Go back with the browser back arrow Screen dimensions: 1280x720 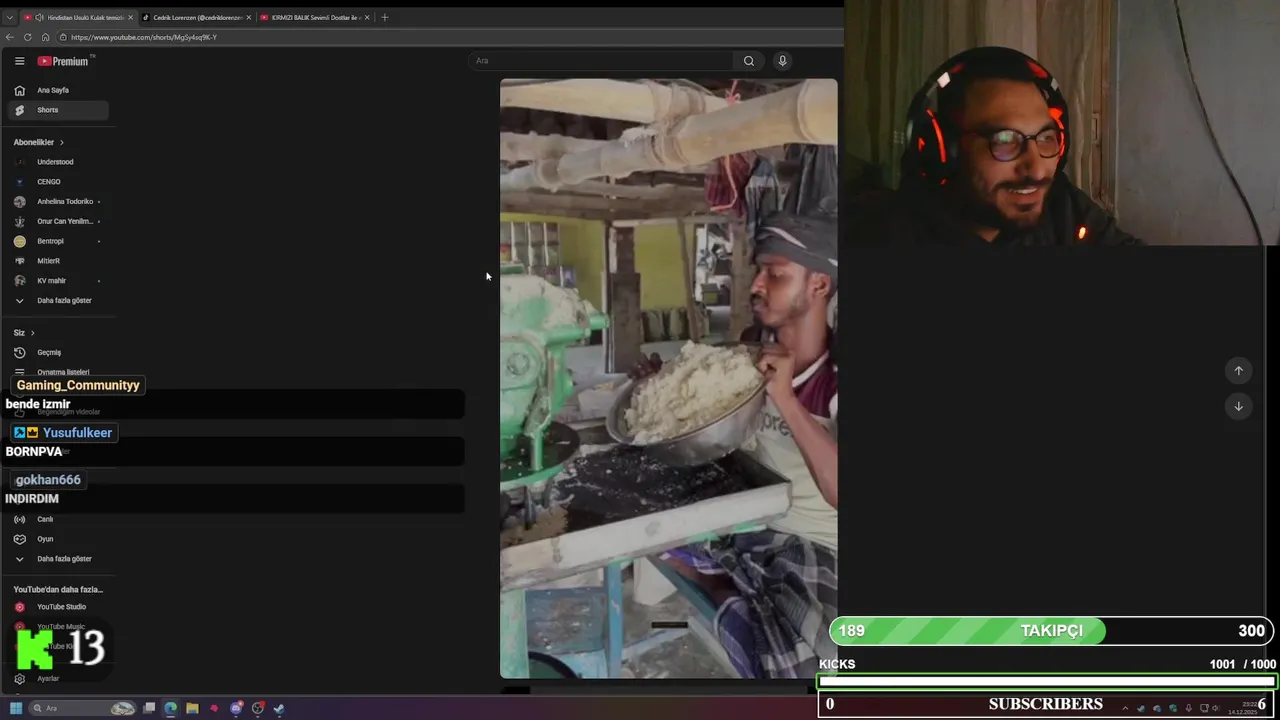tap(10, 37)
